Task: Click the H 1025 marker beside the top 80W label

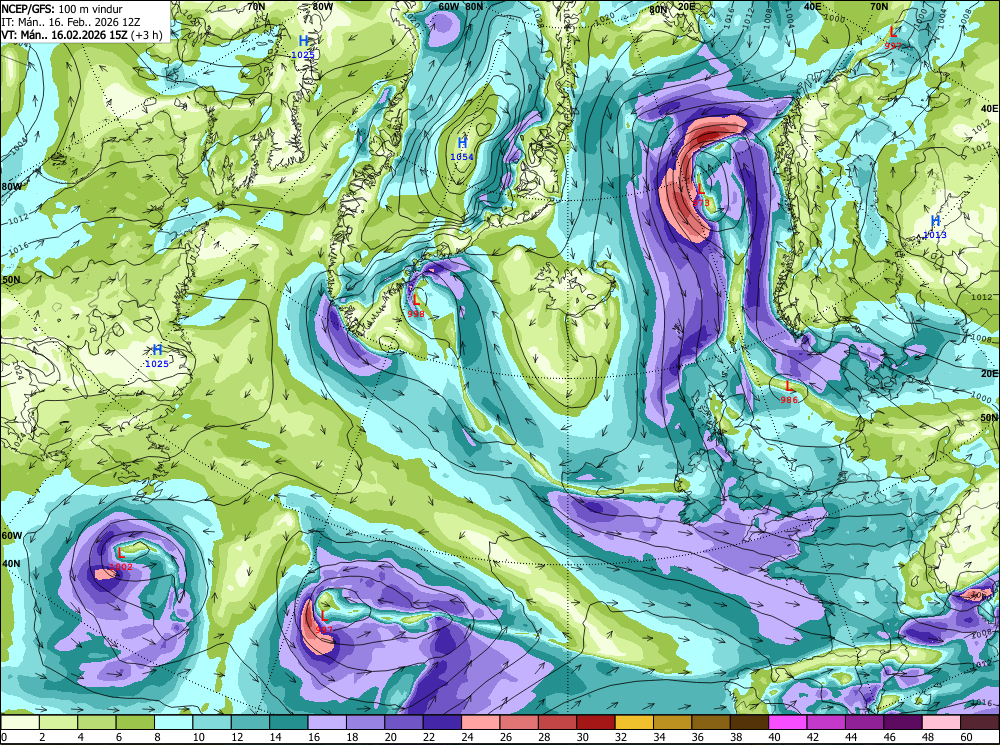Action: [x=303, y=47]
